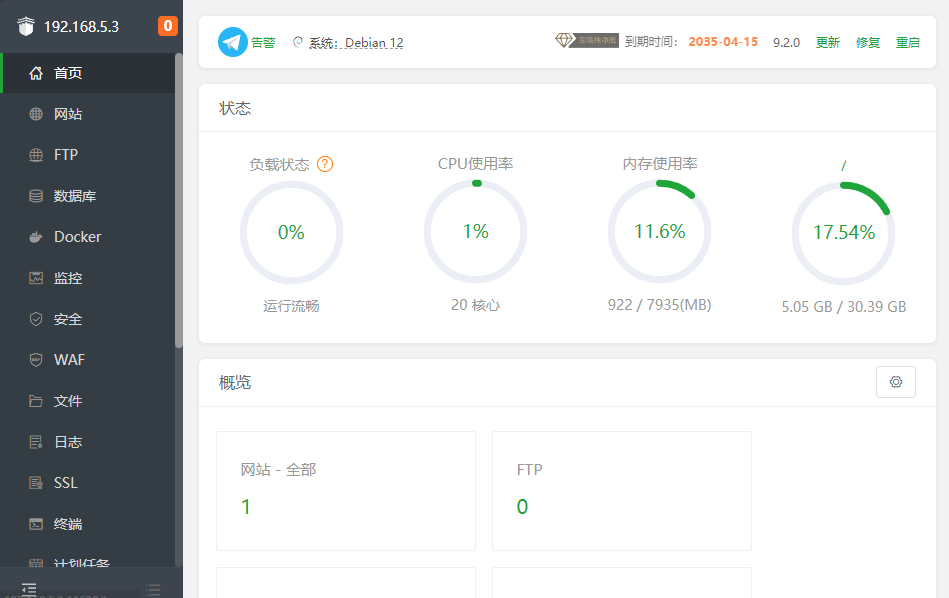Click the CPU usage progress ring
Screen dimensions: 949x598
(475, 230)
